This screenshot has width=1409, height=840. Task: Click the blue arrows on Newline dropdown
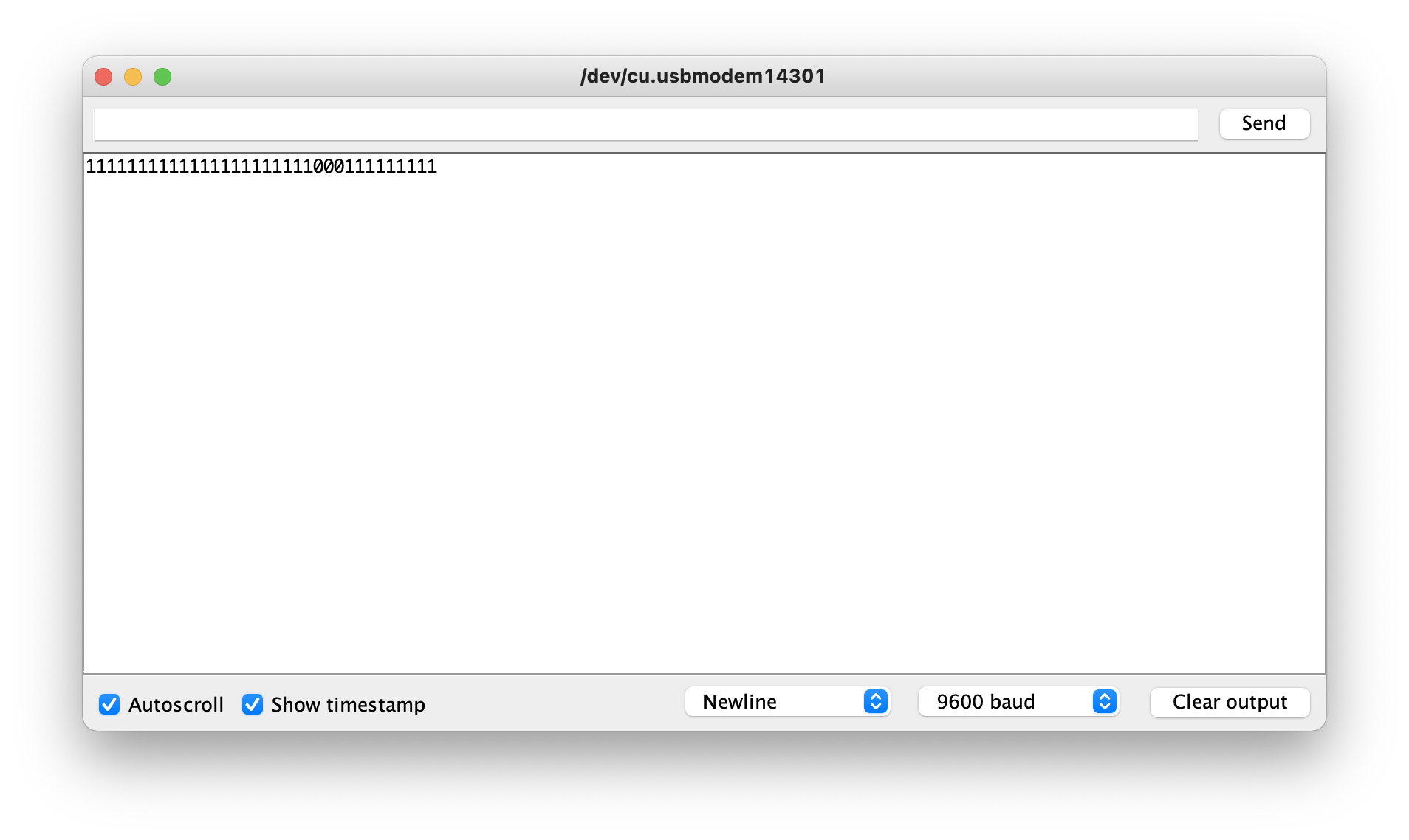tap(875, 701)
